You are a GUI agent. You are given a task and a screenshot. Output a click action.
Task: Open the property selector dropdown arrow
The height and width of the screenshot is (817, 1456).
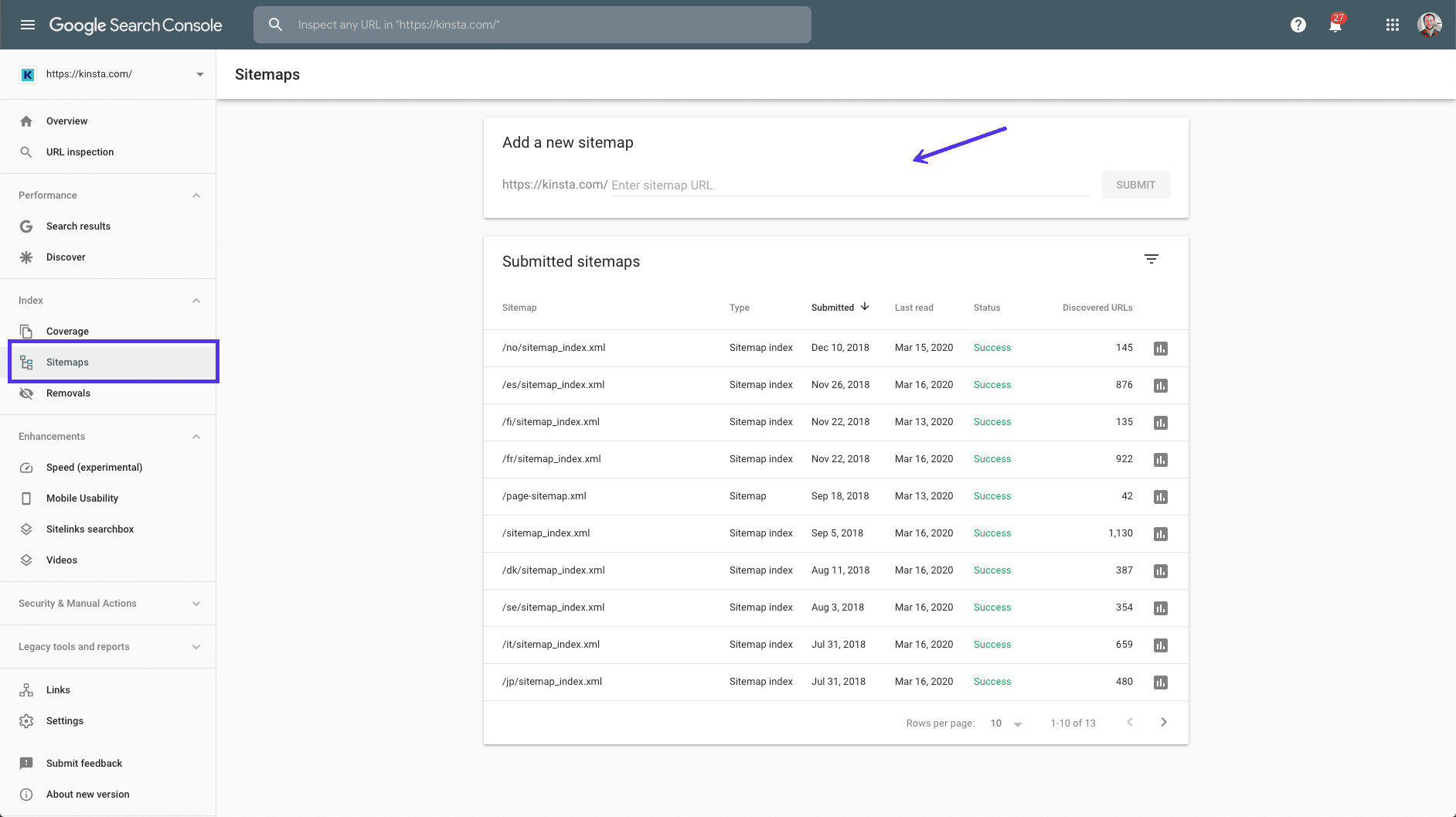coord(200,74)
